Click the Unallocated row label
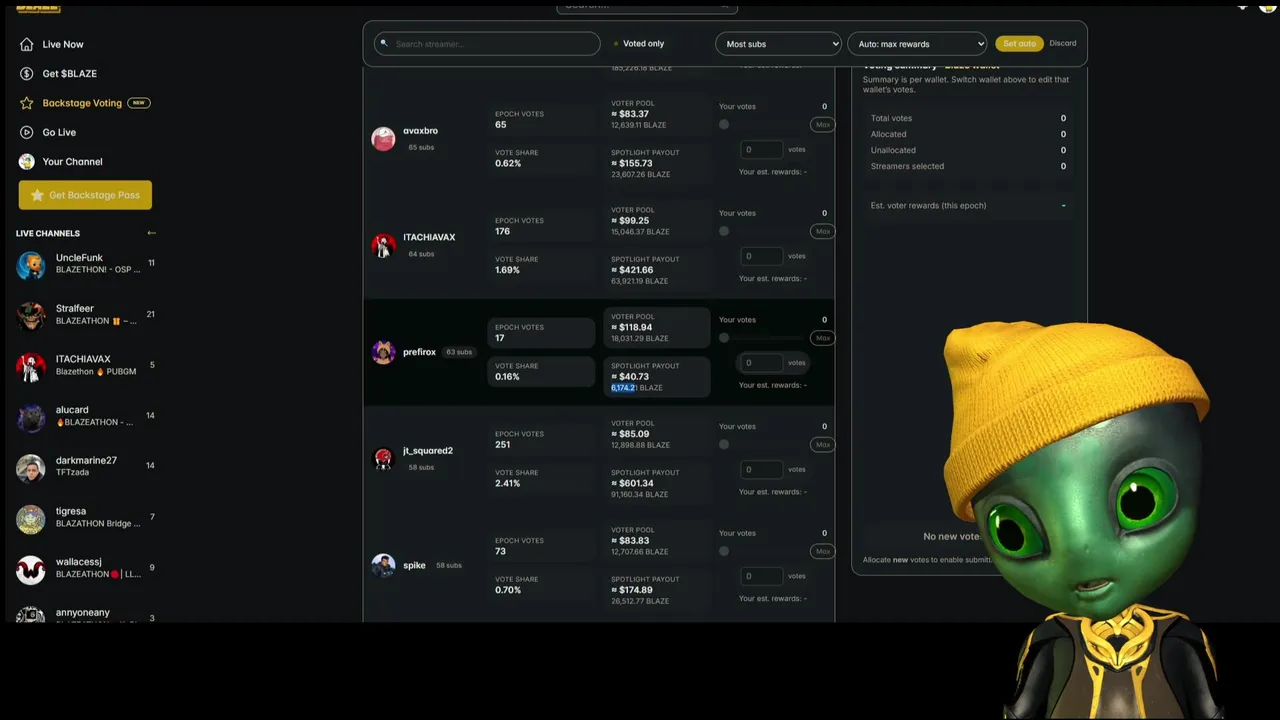 click(893, 150)
